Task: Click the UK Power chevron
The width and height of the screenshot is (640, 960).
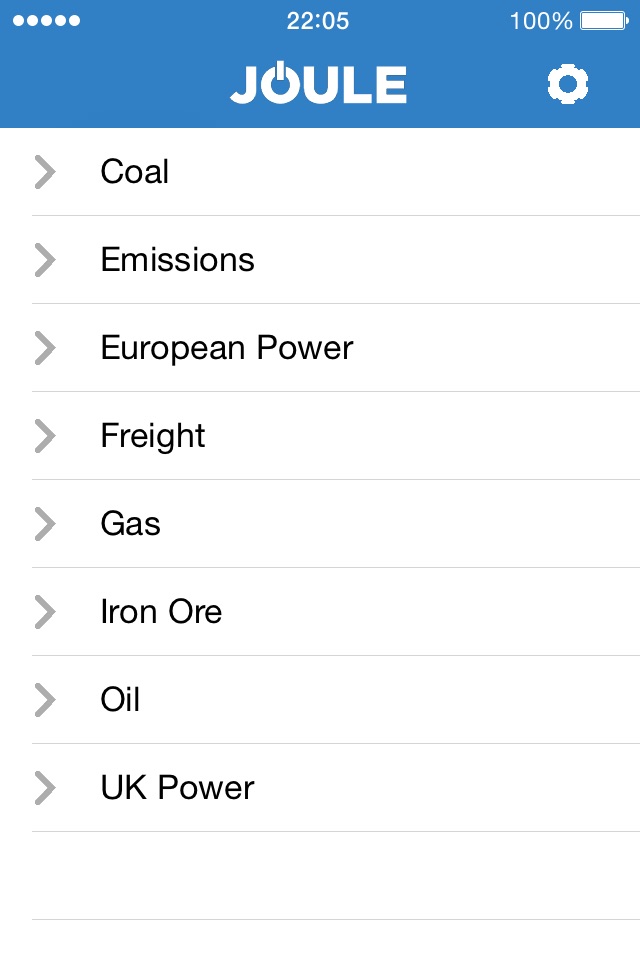Action: coord(45,788)
